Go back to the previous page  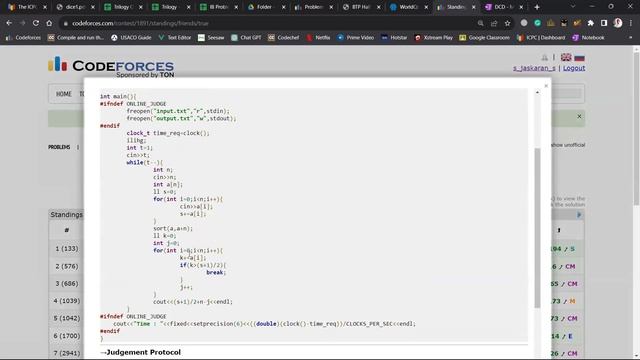click(x=9, y=23)
